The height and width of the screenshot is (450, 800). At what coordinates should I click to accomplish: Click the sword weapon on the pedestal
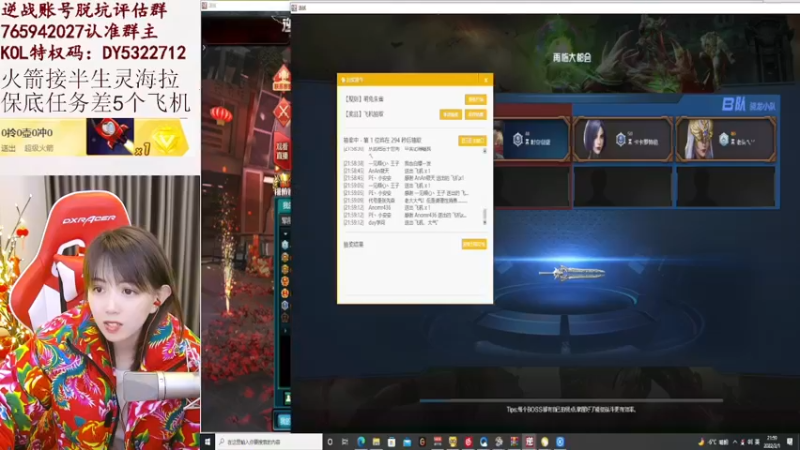(x=571, y=273)
